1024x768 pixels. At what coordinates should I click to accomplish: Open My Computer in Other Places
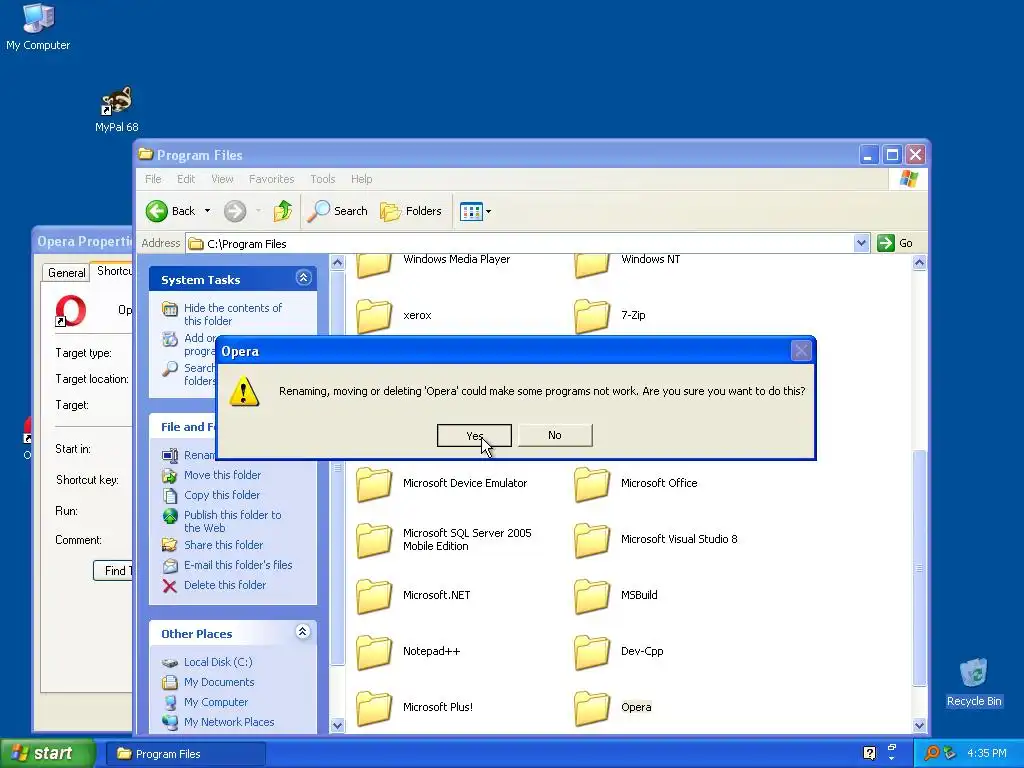click(216, 703)
